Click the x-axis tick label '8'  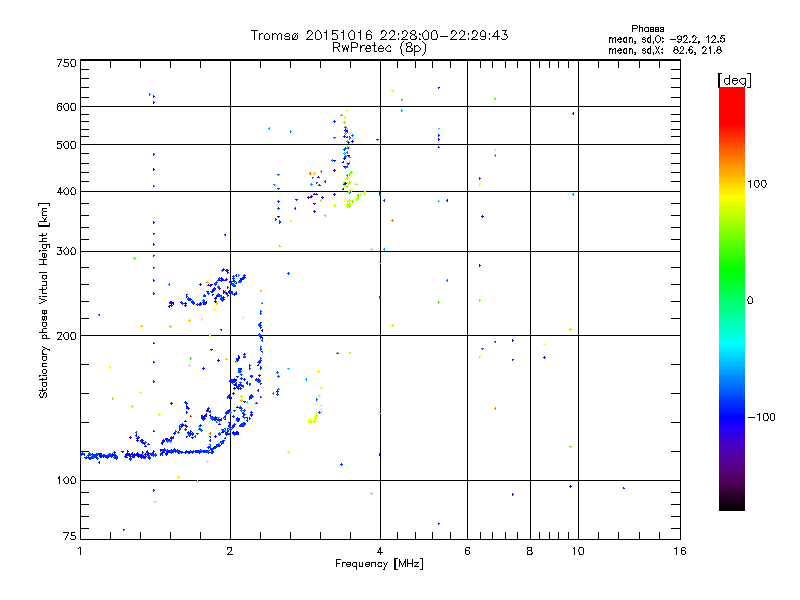tap(530, 551)
